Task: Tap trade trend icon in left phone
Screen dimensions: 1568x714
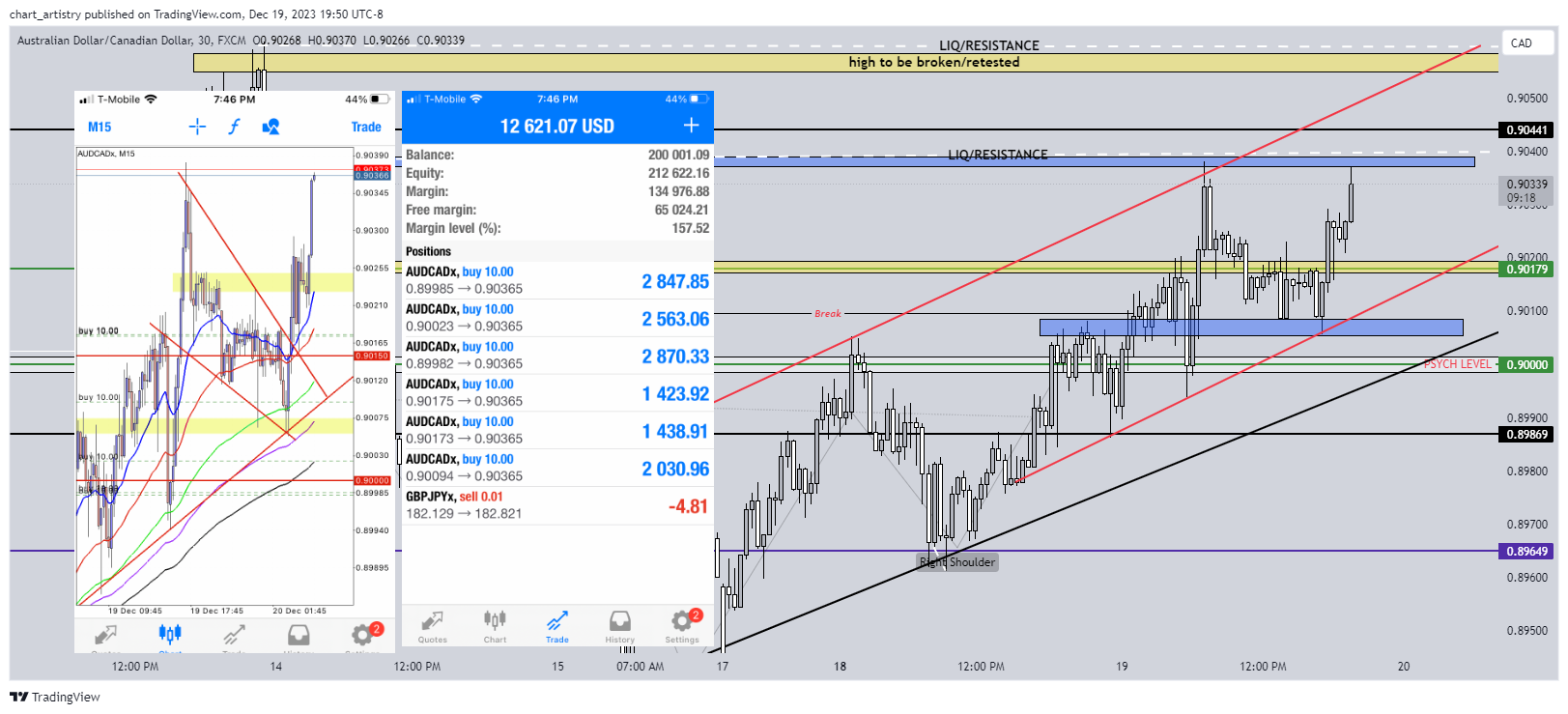Action: click(234, 635)
